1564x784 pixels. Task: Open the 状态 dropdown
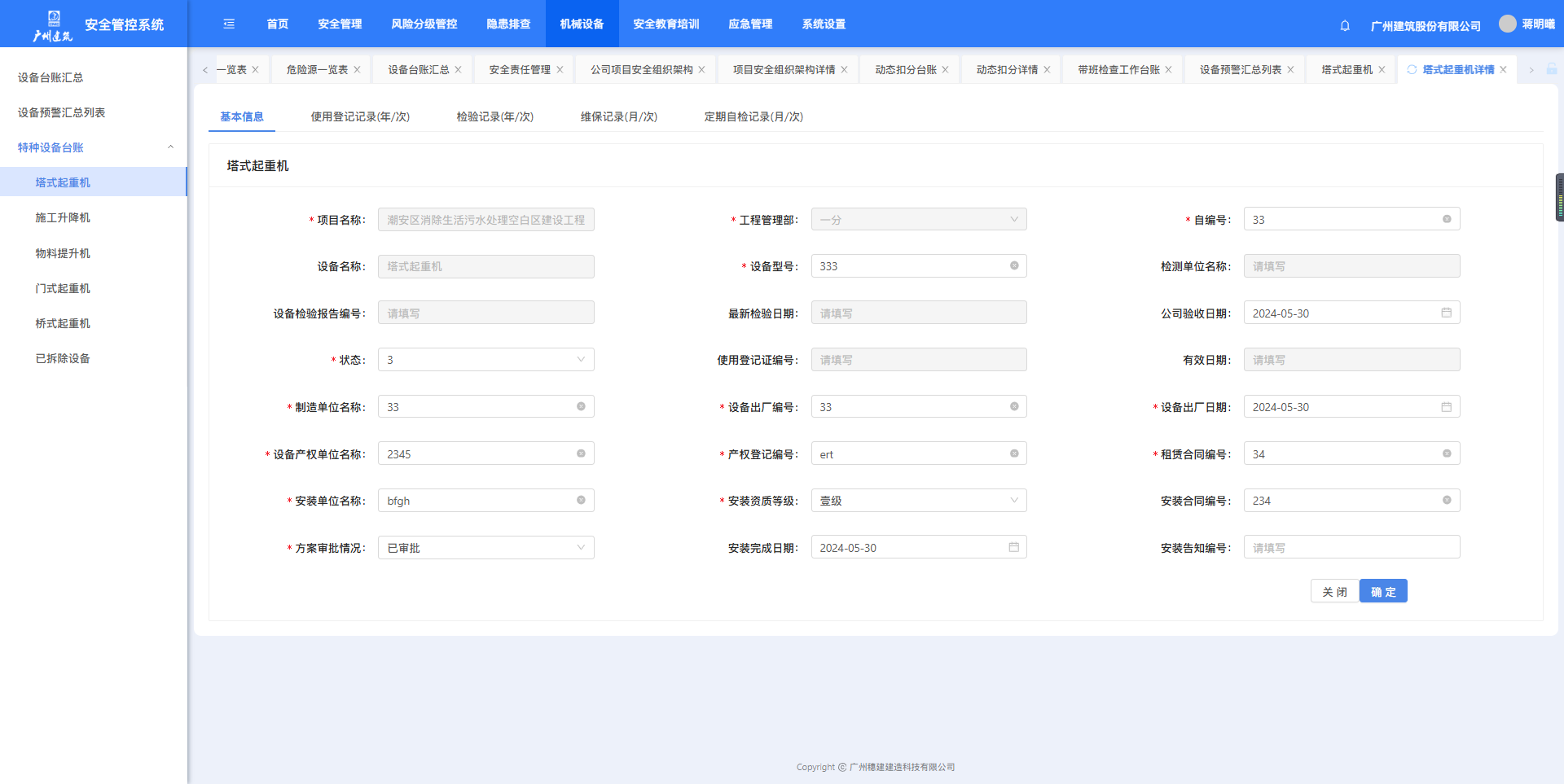[486, 360]
